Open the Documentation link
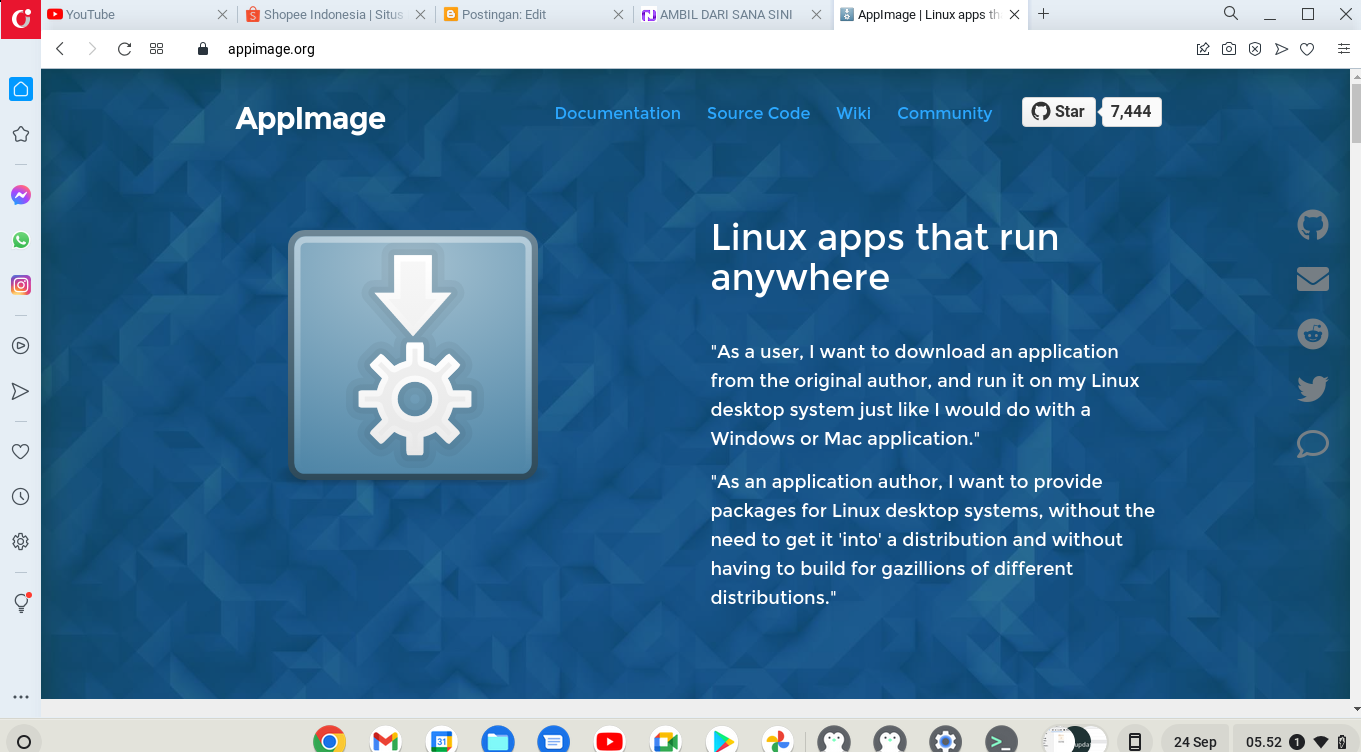 tap(618, 113)
